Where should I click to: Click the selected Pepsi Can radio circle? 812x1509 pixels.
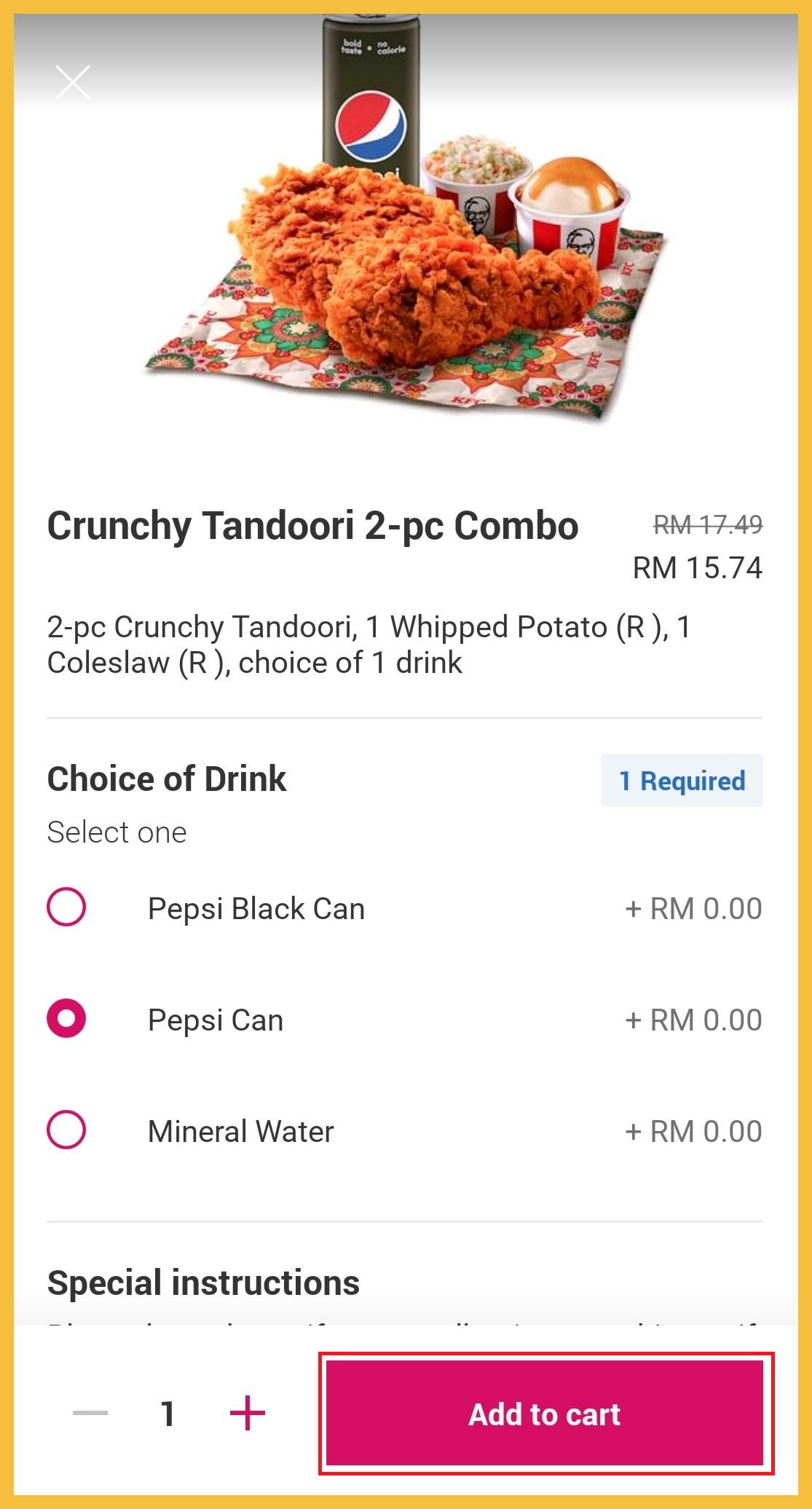66,1018
